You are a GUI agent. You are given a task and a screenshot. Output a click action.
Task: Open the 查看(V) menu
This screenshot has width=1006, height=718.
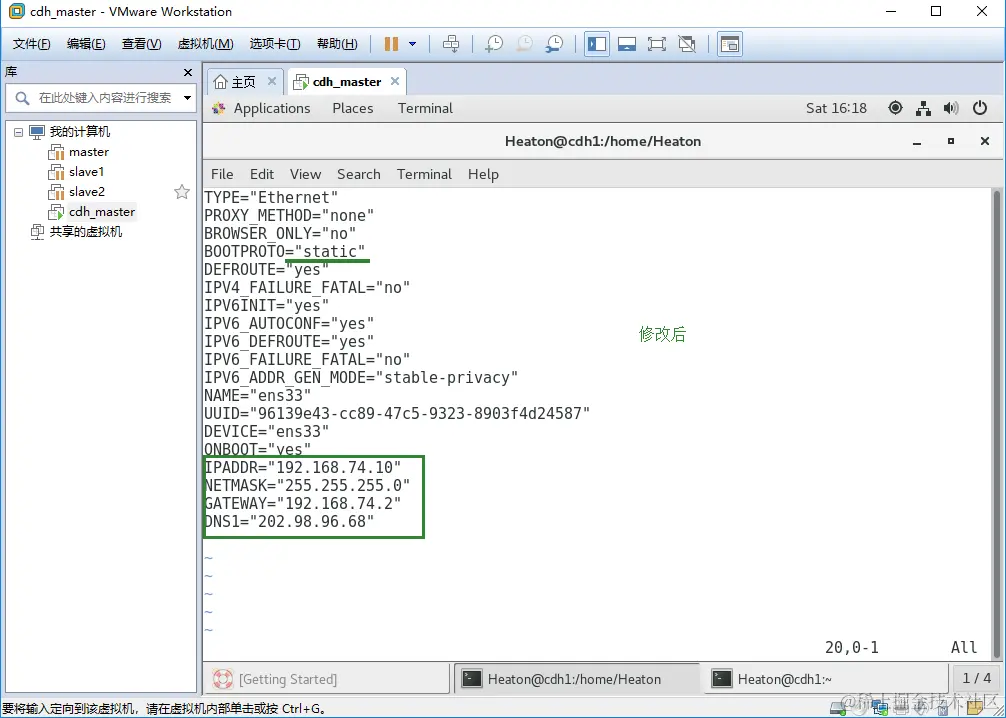coord(141,44)
